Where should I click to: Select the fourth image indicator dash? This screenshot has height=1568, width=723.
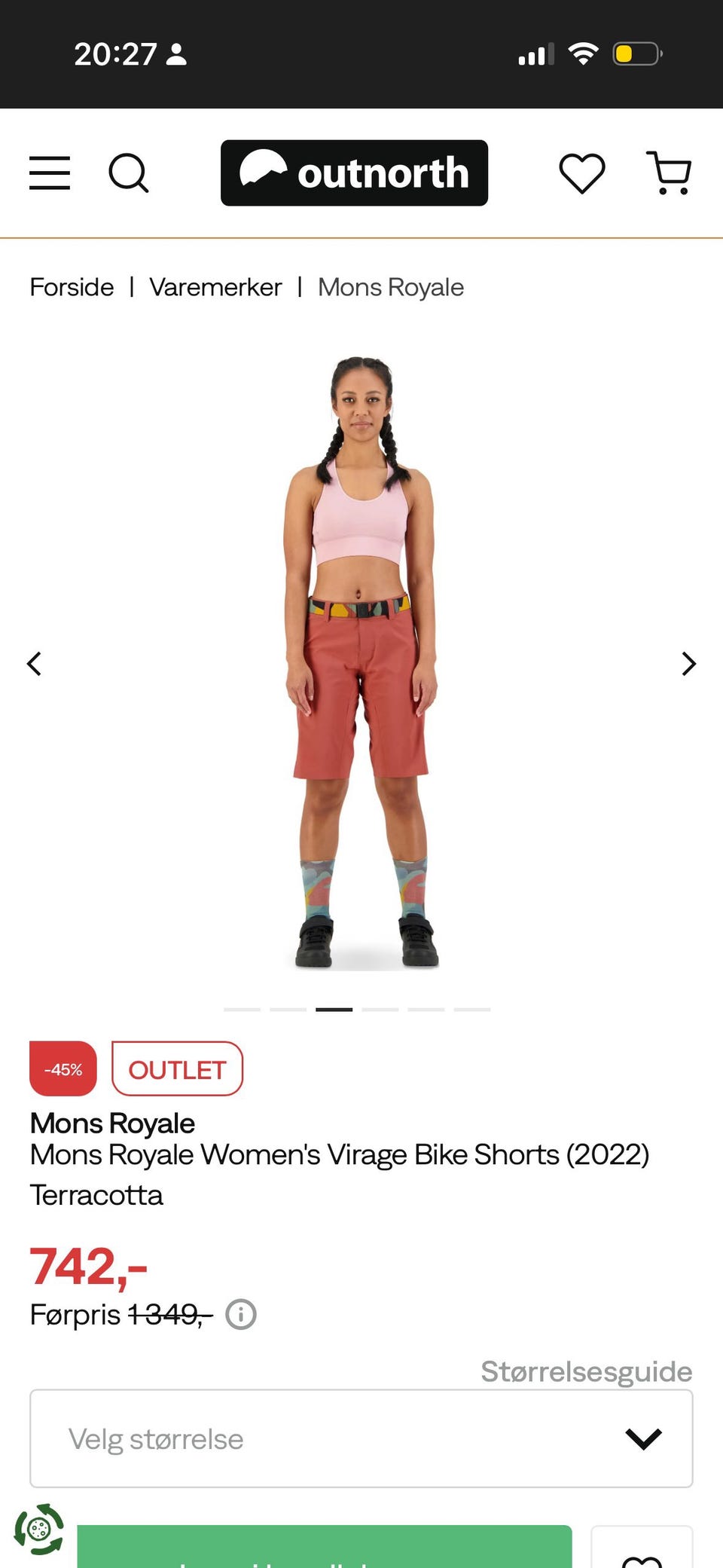pos(380,1009)
